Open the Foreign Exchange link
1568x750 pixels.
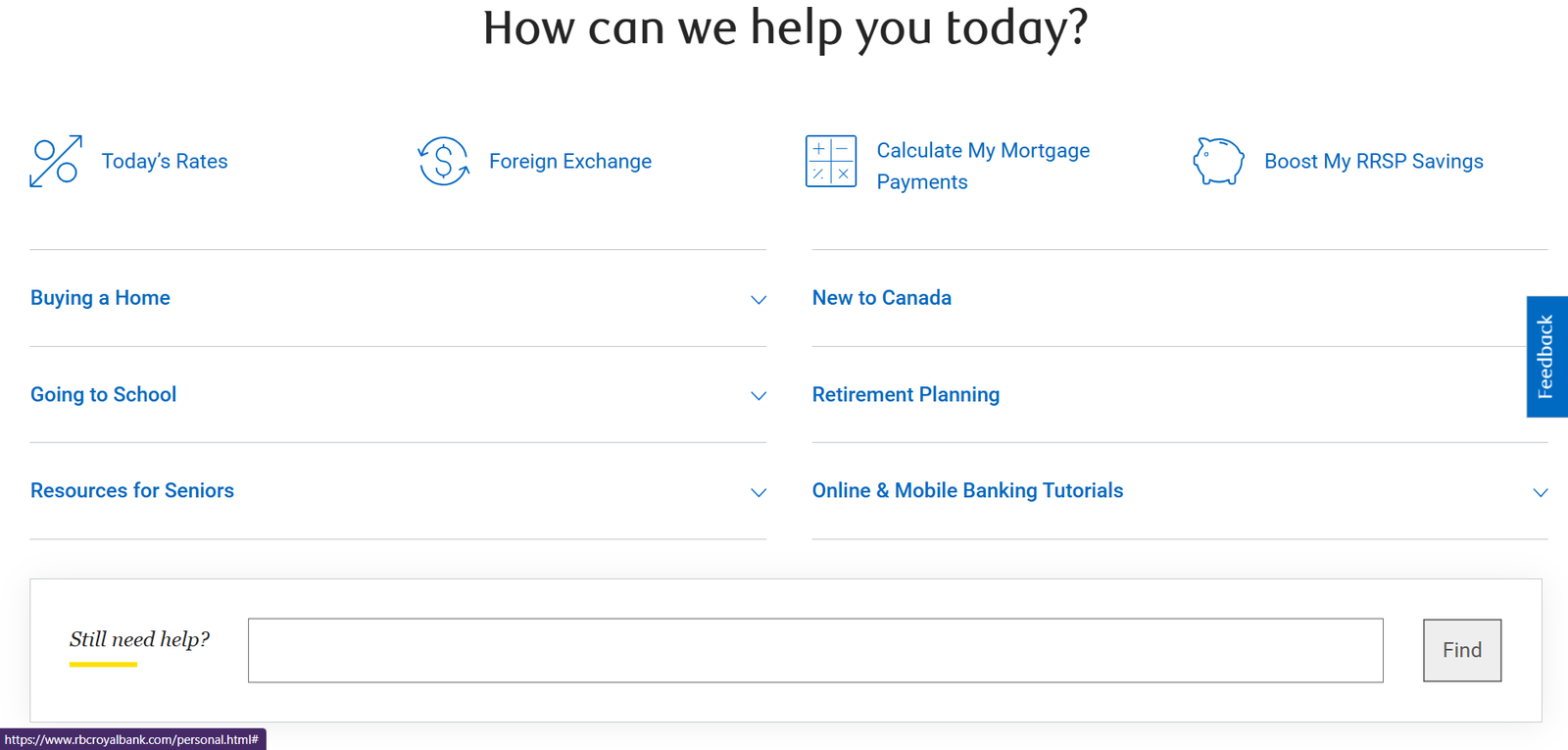tap(570, 161)
